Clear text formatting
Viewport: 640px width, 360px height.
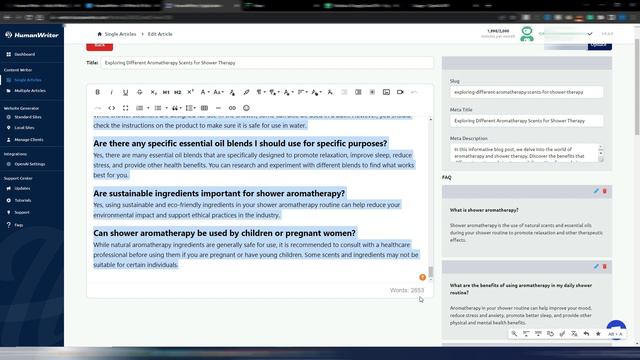(330, 92)
